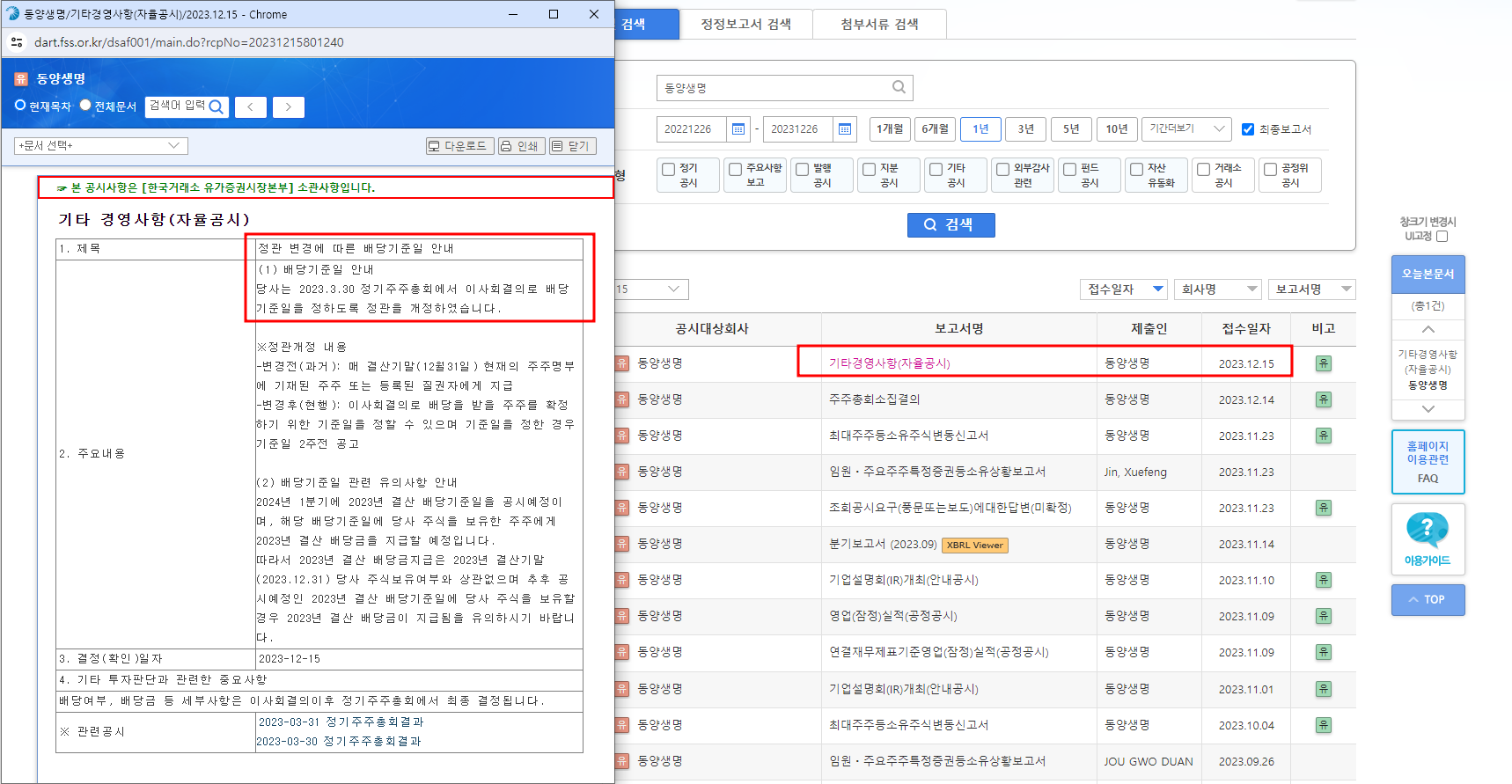
Task: Open the 2023-03-30 정기주주총회결과 link
Action: pyautogui.click(x=339, y=742)
